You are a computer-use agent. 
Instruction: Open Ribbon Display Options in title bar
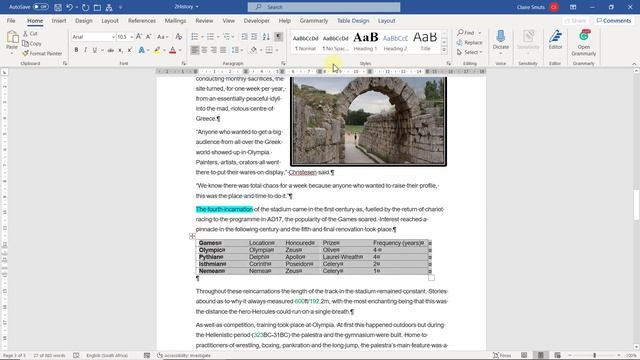(x=573, y=7)
